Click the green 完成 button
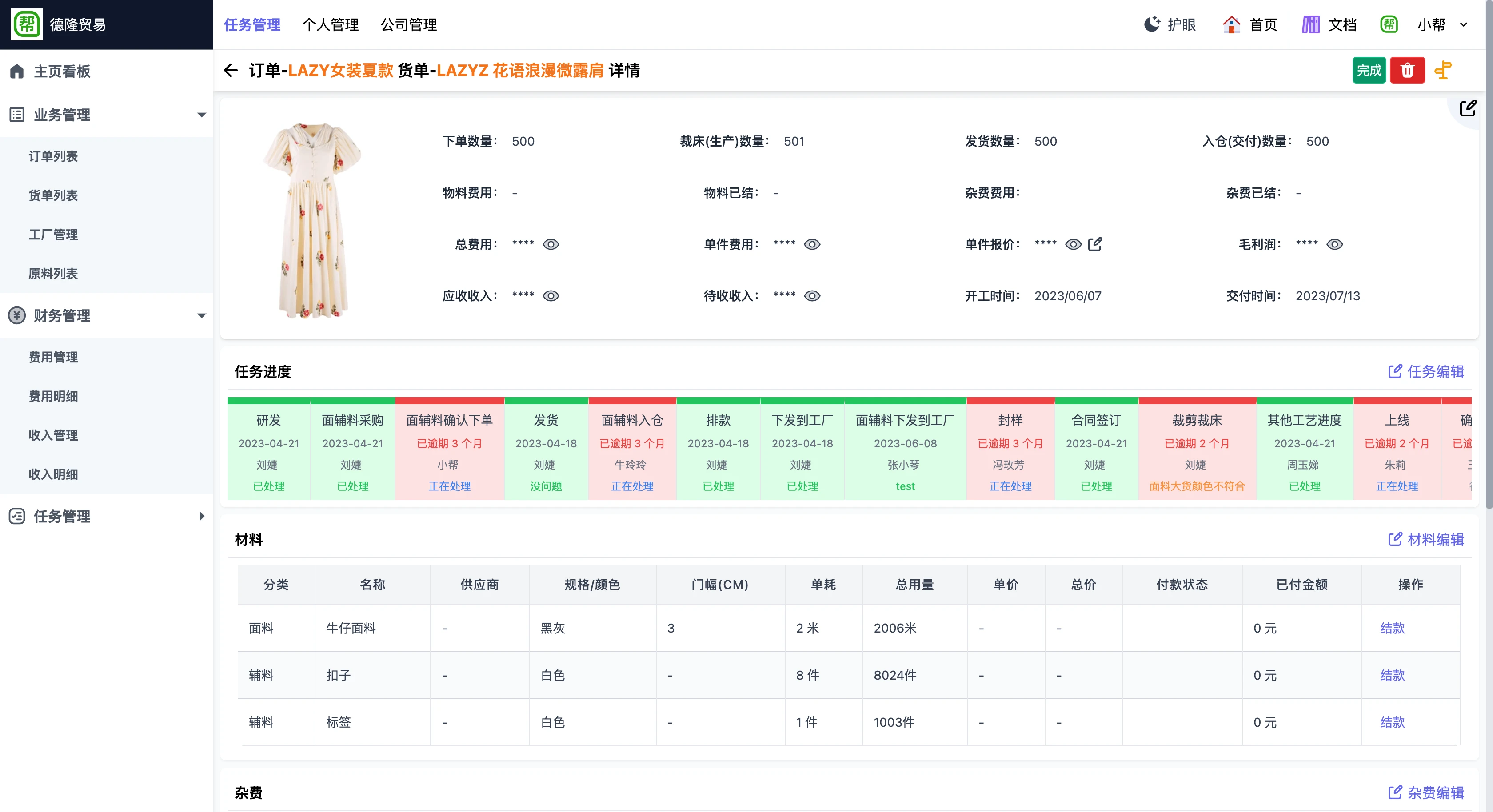Image resolution: width=1493 pixels, height=812 pixels. point(1369,70)
